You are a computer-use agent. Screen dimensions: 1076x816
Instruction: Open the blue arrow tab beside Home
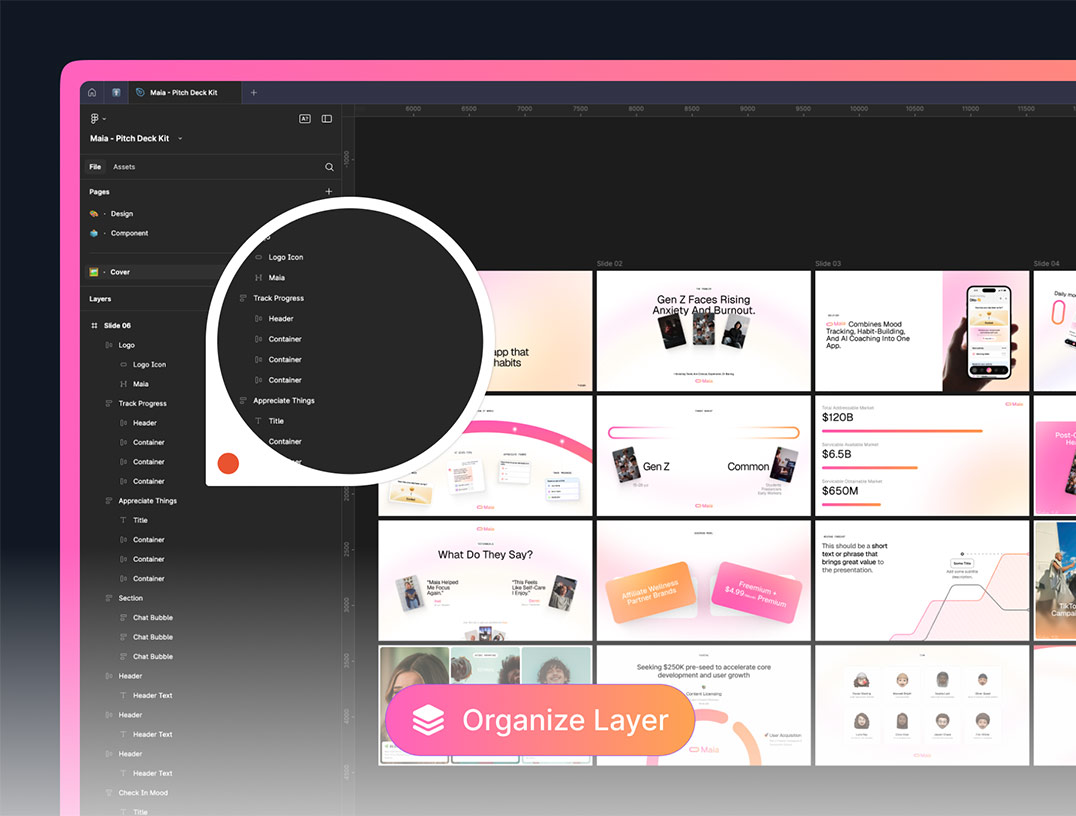116,93
